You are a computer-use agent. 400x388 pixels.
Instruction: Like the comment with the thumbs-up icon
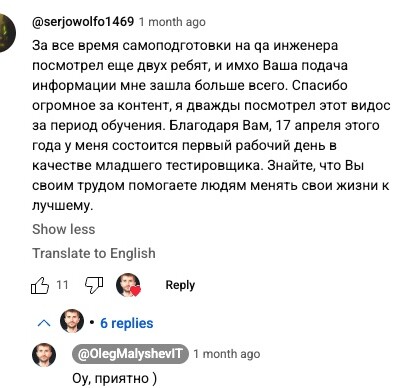click(40, 285)
